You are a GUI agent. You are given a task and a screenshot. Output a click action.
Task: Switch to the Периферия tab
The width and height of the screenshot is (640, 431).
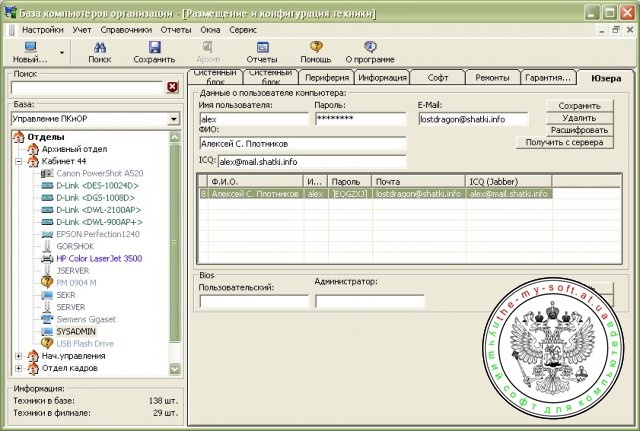coord(326,78)
